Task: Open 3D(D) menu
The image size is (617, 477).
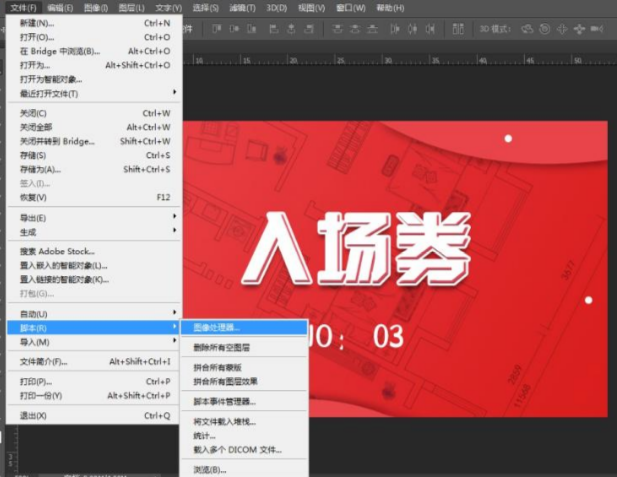Action: [x=277, y=8]
